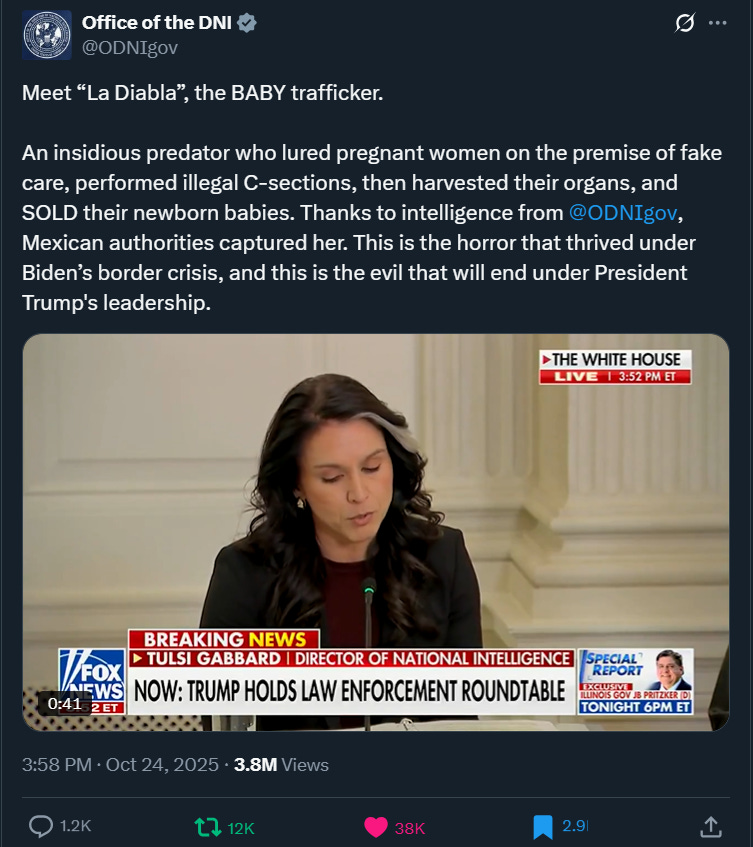Viewport: 753px width, 847px height.
Task: Open the three-dot more options menu
Action: pos(717,23)
